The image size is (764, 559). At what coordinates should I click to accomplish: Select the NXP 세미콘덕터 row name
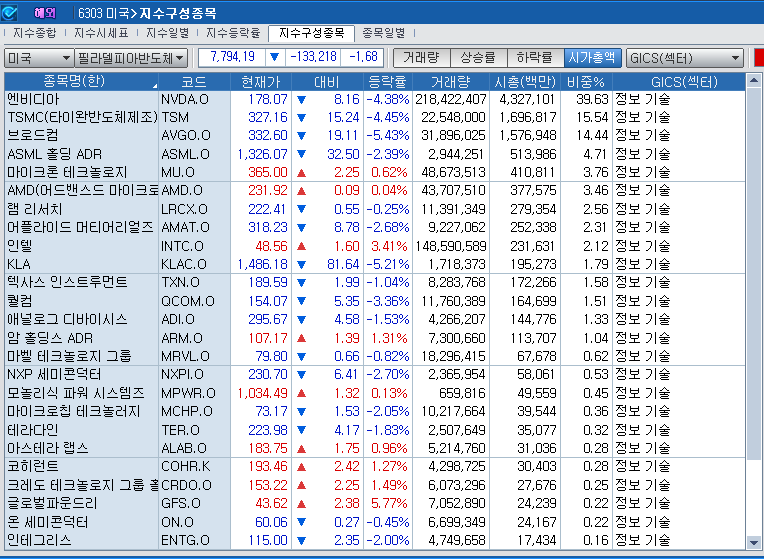coord(54,374)
